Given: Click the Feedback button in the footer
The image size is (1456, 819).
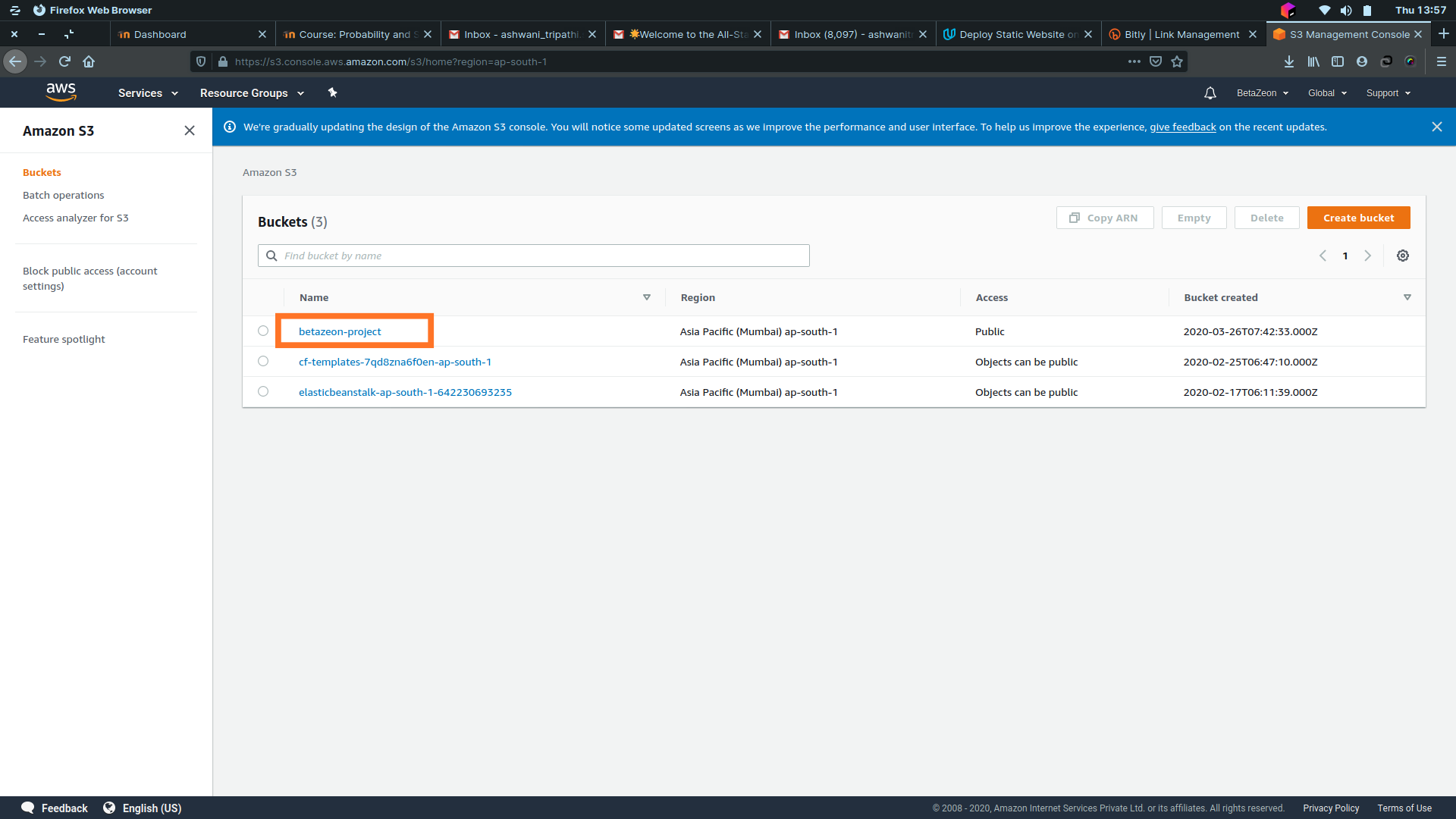Looking at the screenshot, I should point(55,808).
